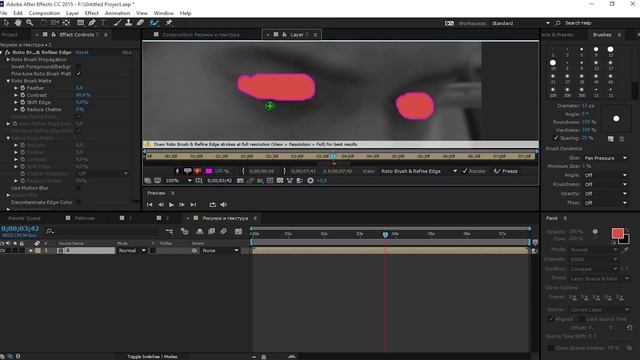Click the red foreground color swatch
The width and height of the screenshot is (640, 360).
tap(618, 233)
